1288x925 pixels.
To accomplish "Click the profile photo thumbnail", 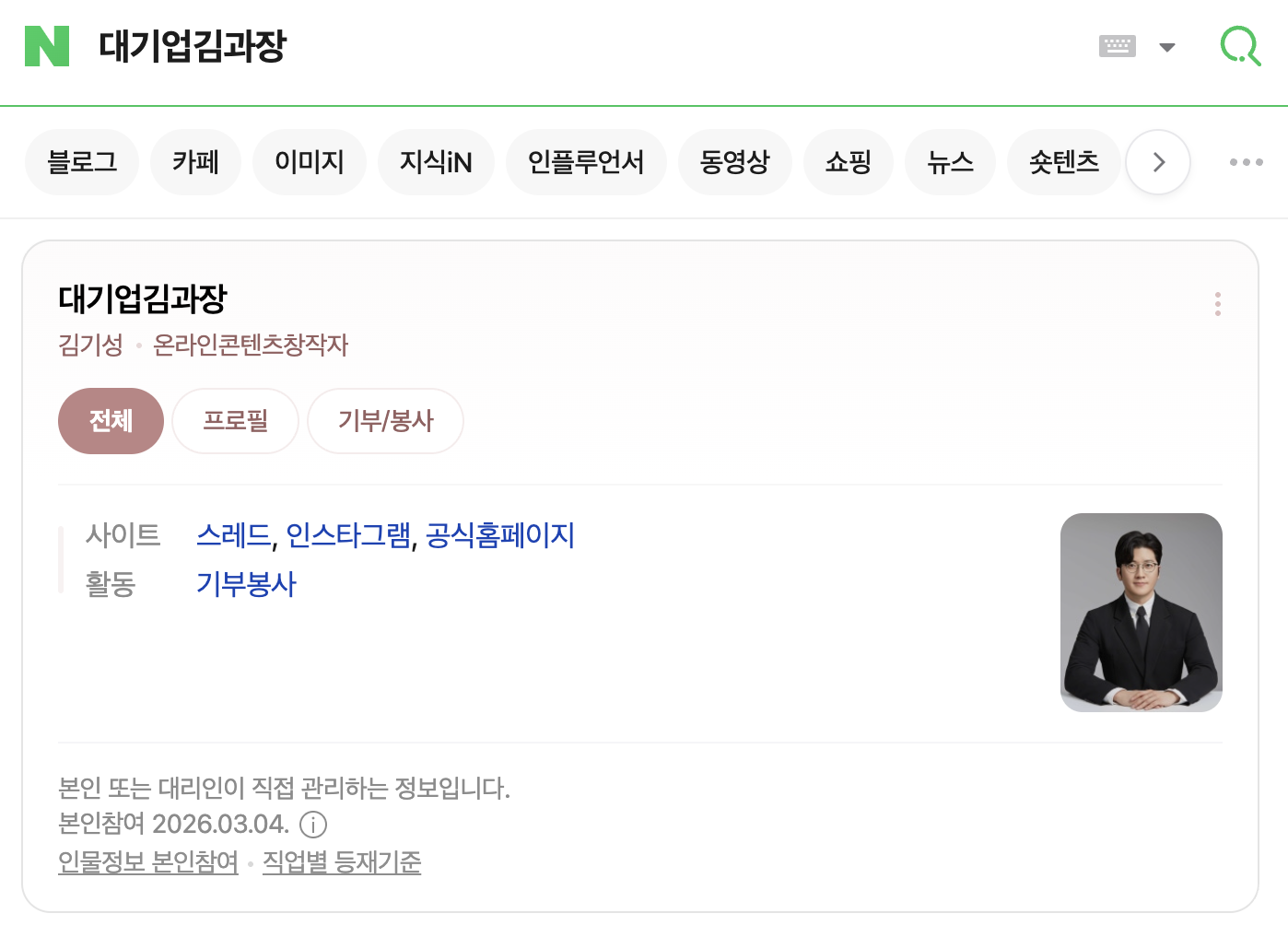I will pyautogui.click(x=1141, y=613).
